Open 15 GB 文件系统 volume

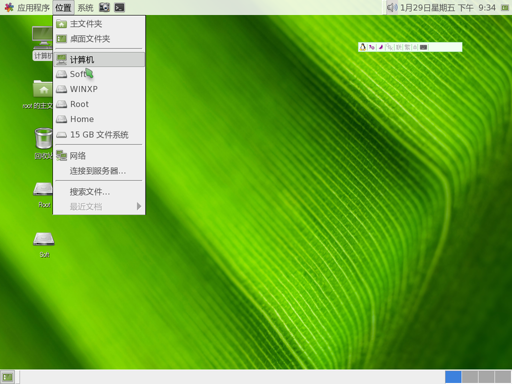click(x=99, y=135)
